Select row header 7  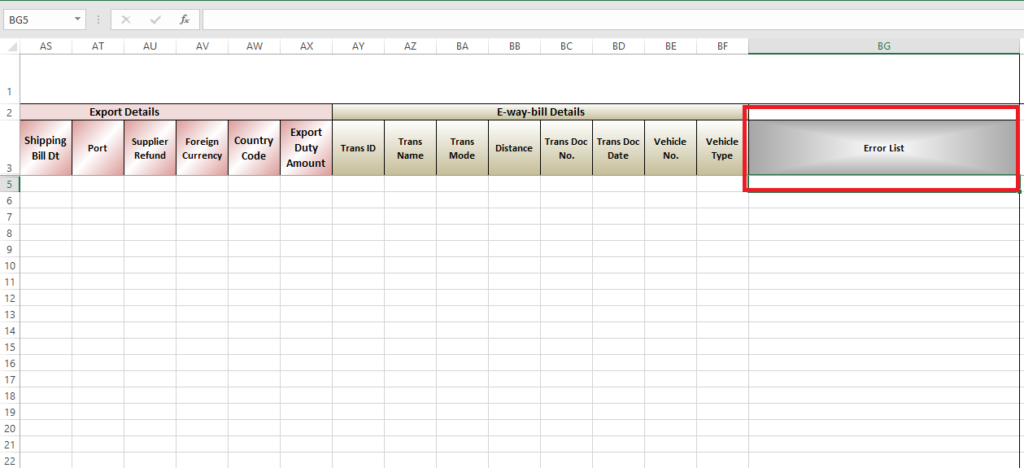point(10,217)
